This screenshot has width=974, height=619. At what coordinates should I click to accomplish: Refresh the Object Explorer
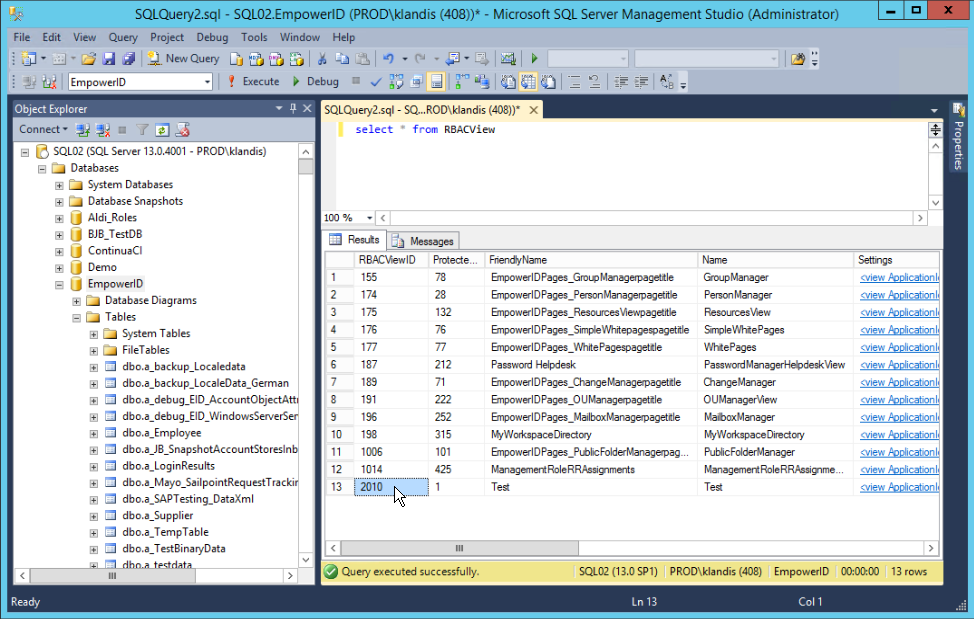point(161,131)
